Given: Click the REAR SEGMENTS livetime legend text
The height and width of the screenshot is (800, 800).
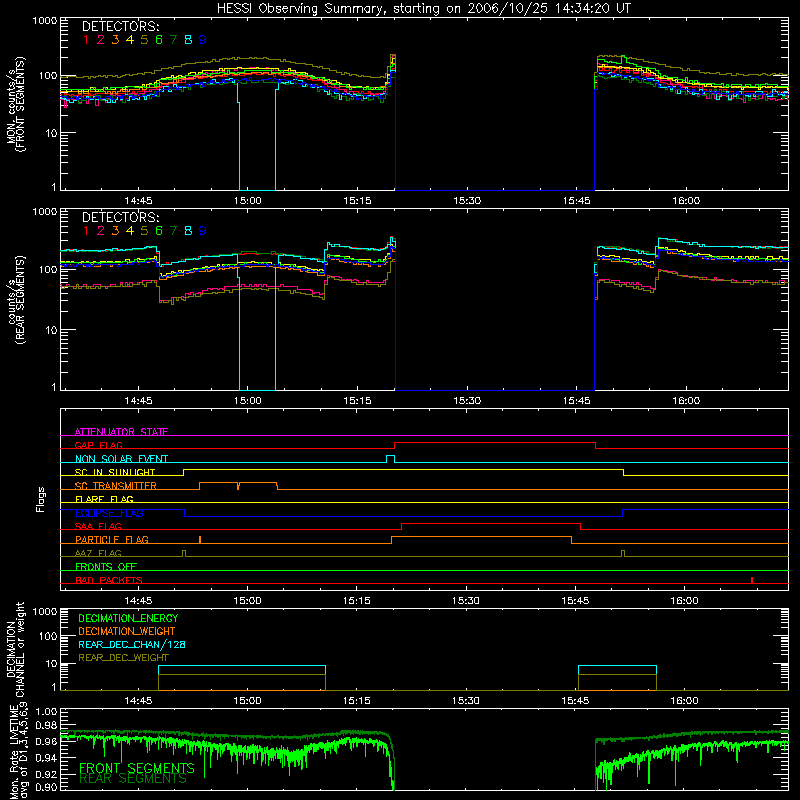Looking at the screenshot, I should click(133, 779).
